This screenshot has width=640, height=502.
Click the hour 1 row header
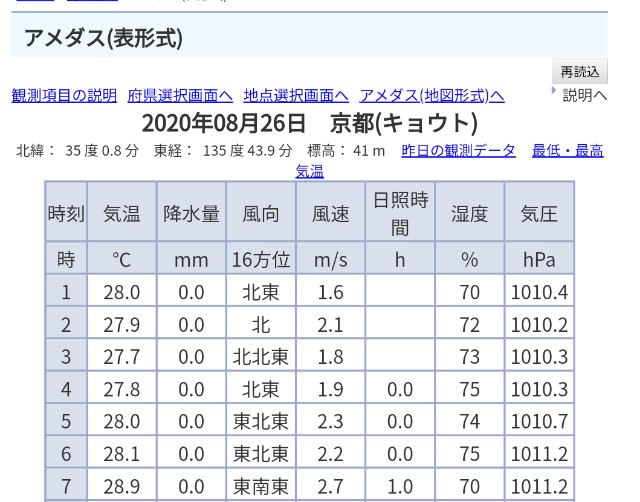tap(66, 291)
